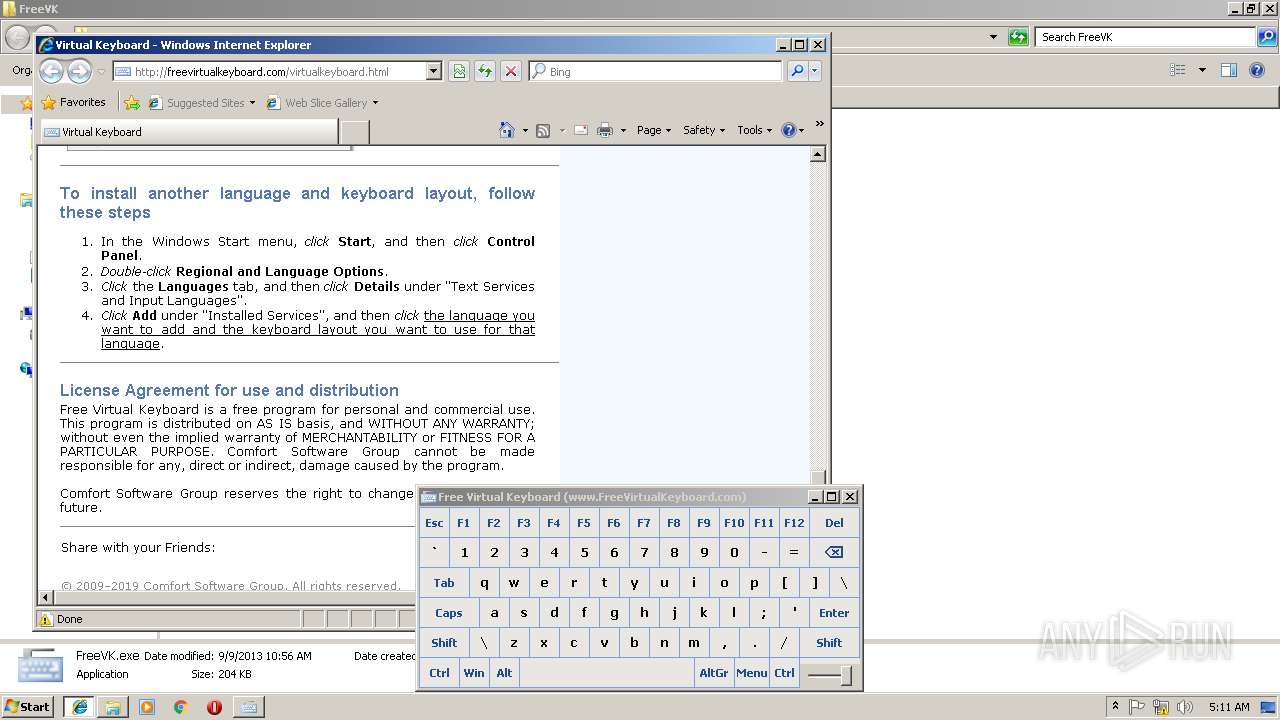Click link about language and keyboard layout
This screenshot has width=1280, height=720.
318,329
